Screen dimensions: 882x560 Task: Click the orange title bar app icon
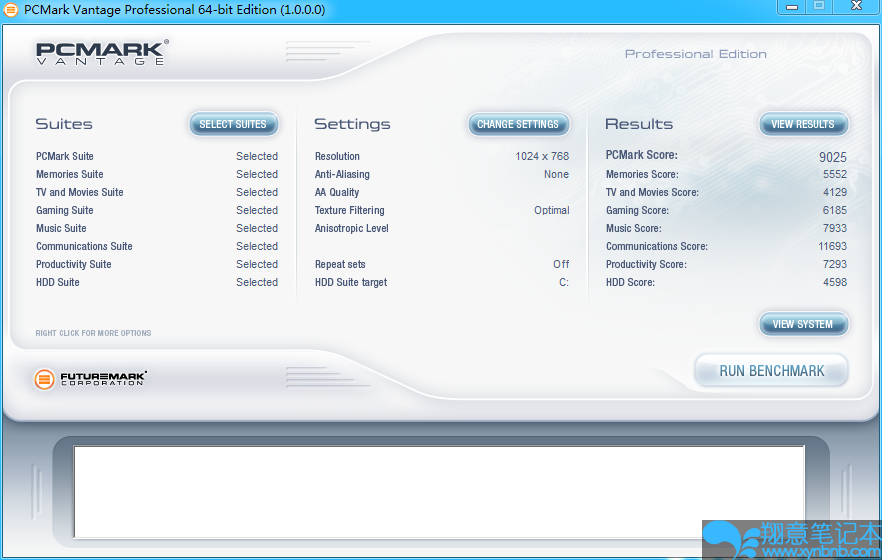10,10
